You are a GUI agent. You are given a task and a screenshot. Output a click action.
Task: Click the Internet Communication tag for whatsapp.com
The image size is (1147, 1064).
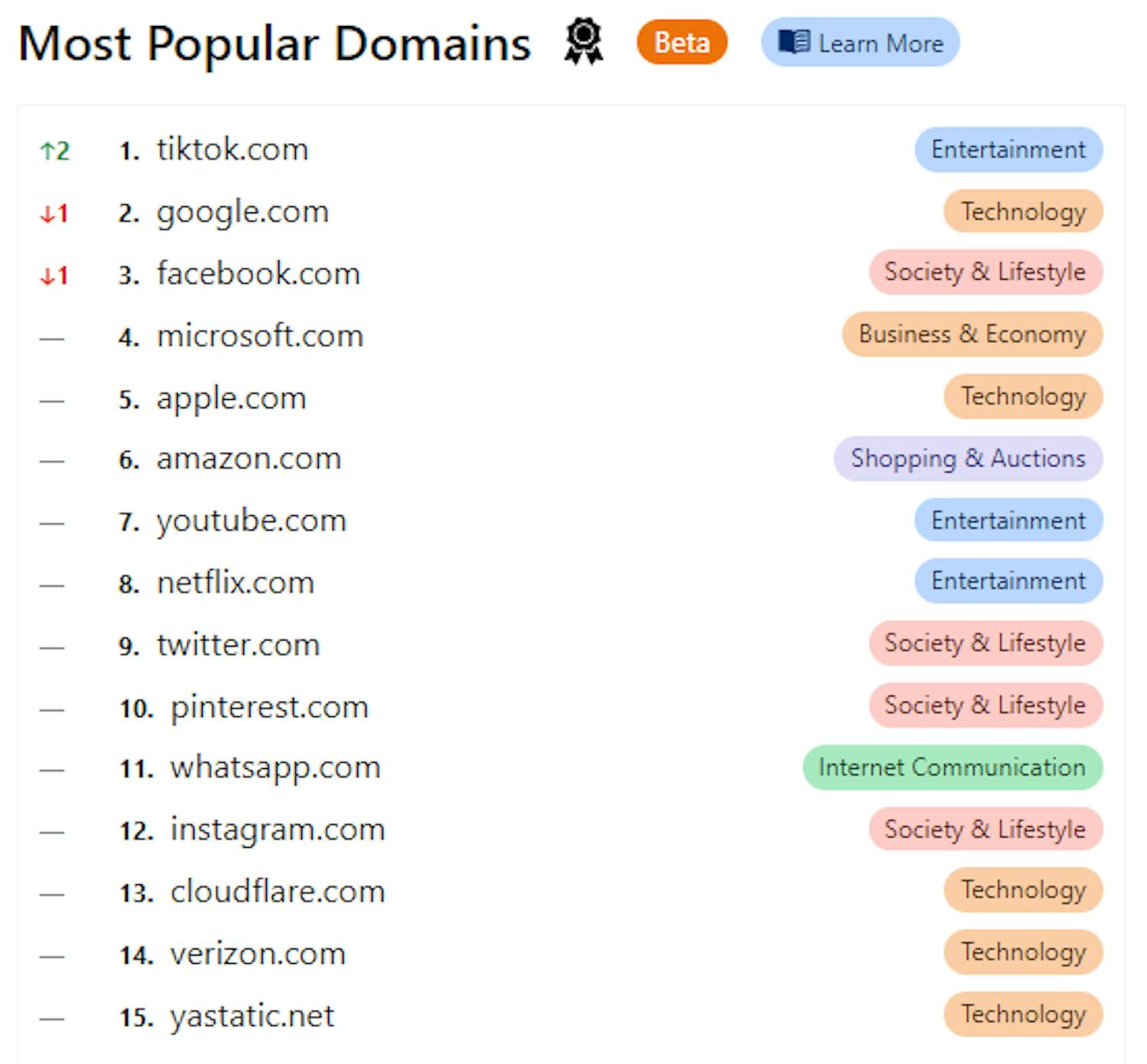point(951,767)
